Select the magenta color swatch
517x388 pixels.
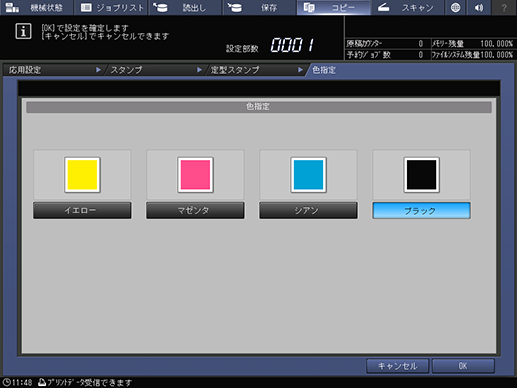pos(195,175)
